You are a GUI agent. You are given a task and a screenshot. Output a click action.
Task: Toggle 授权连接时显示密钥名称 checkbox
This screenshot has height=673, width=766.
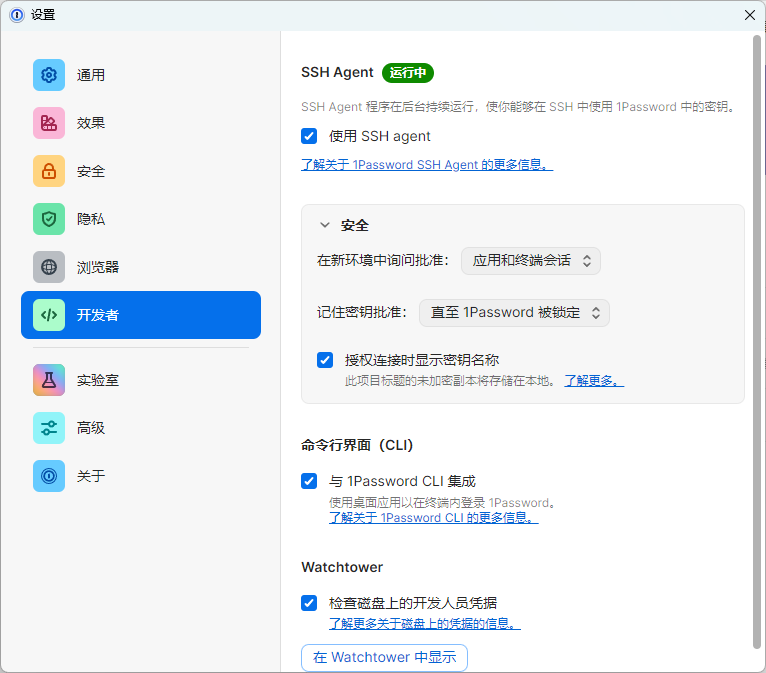pos(325,360)
